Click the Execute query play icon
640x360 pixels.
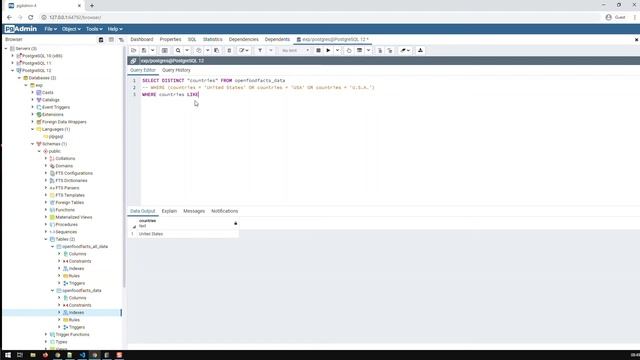[x=328, y=51]
